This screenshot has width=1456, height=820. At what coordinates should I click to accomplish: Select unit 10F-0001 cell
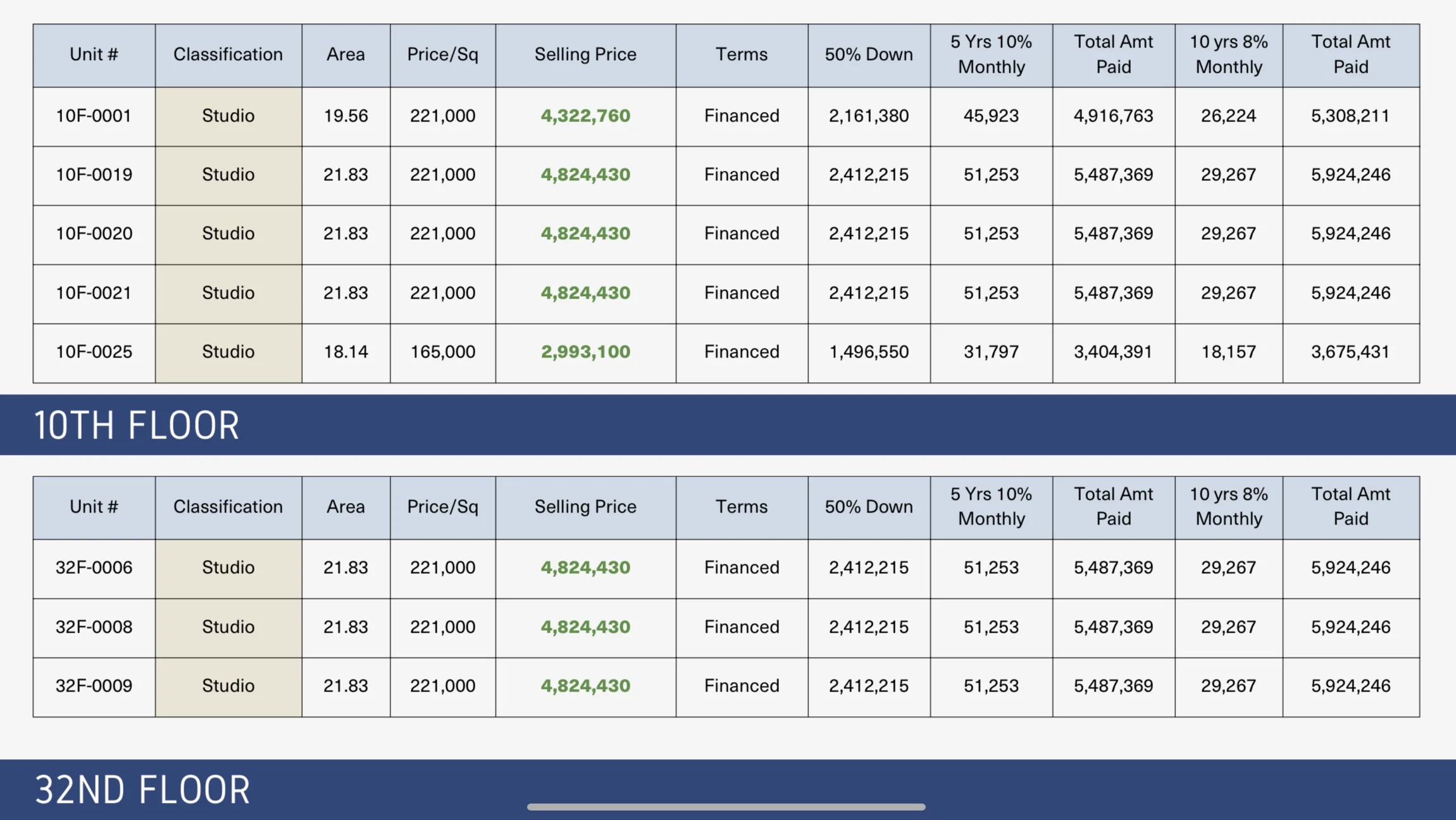94,116
